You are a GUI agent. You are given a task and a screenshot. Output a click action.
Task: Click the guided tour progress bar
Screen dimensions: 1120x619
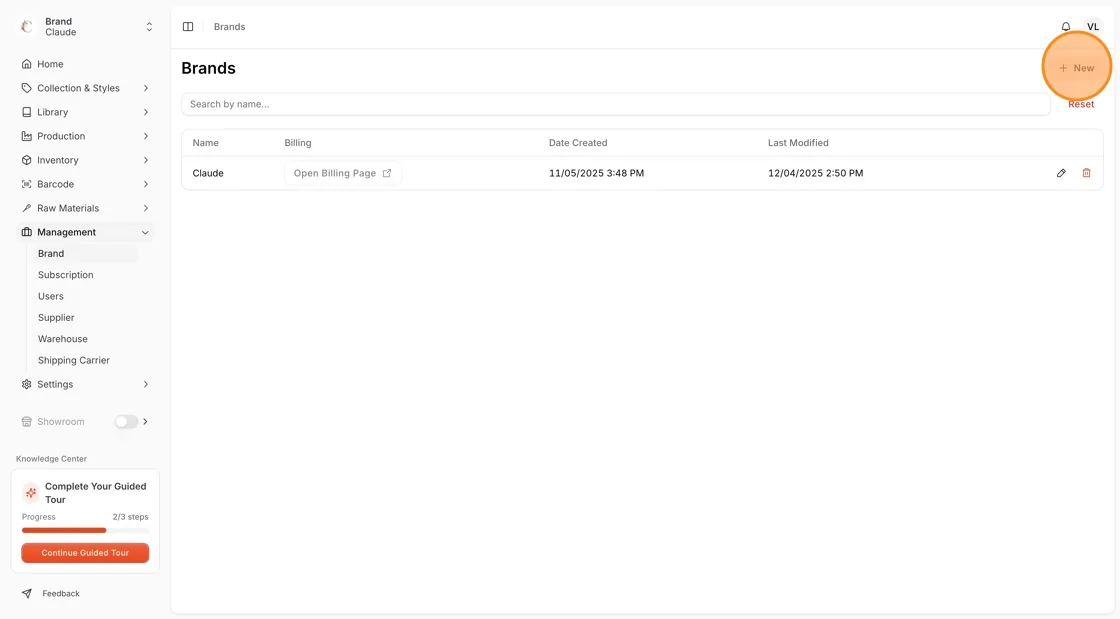[x=85, y=530]
